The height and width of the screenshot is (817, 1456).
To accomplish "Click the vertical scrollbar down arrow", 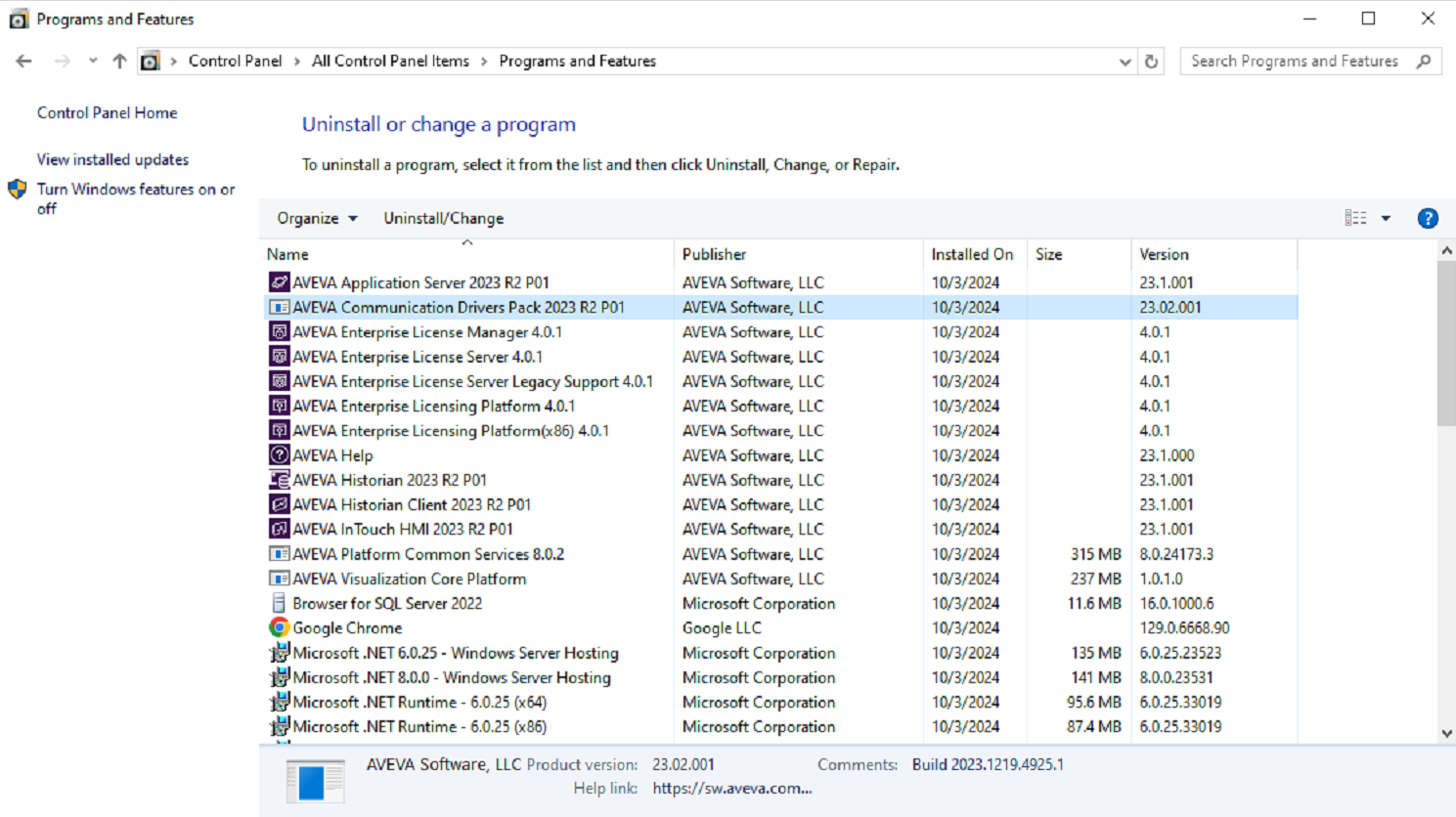I will click(1447, 734).
